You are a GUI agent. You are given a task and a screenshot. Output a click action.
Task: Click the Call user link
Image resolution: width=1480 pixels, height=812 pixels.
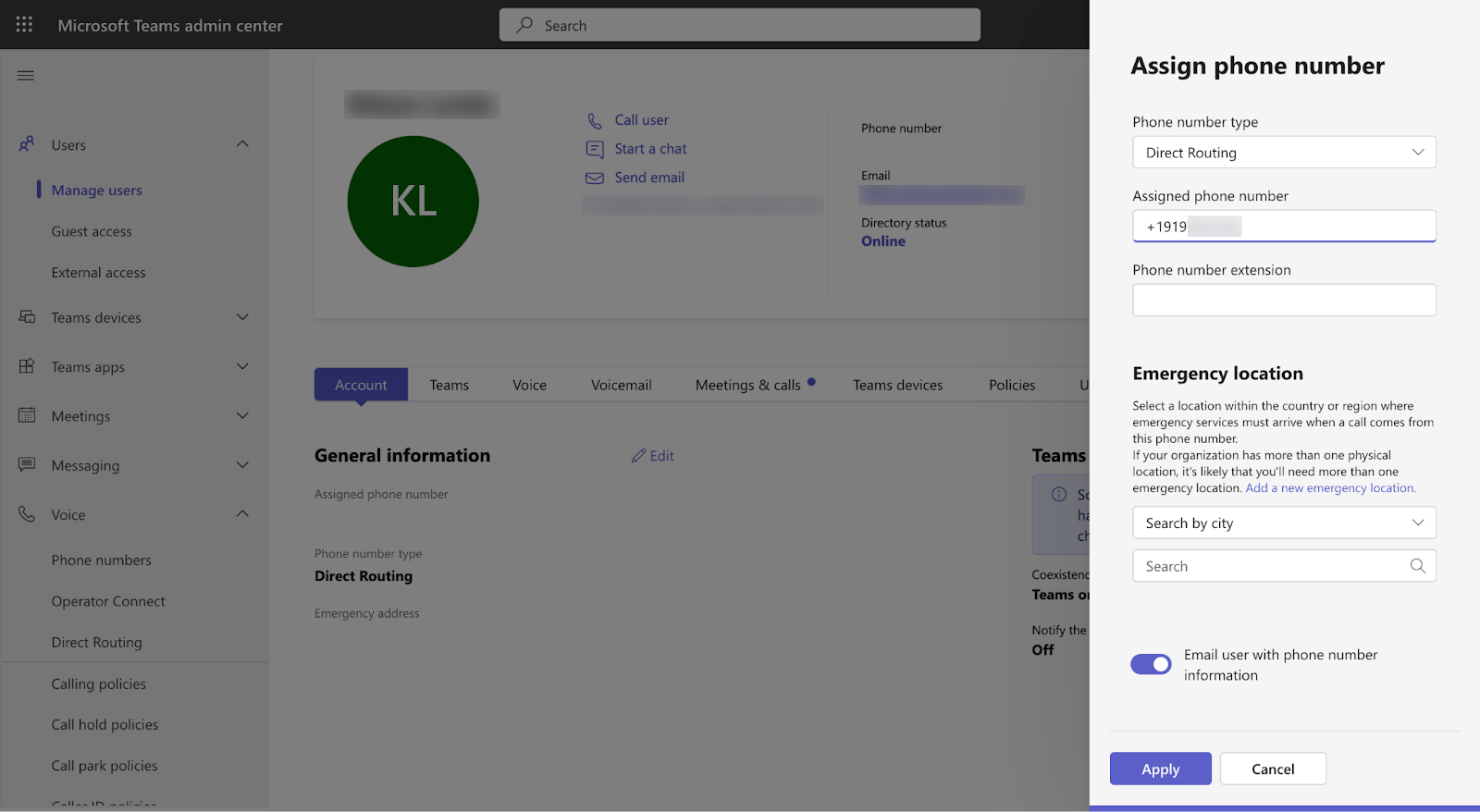(x=642, y=120)
